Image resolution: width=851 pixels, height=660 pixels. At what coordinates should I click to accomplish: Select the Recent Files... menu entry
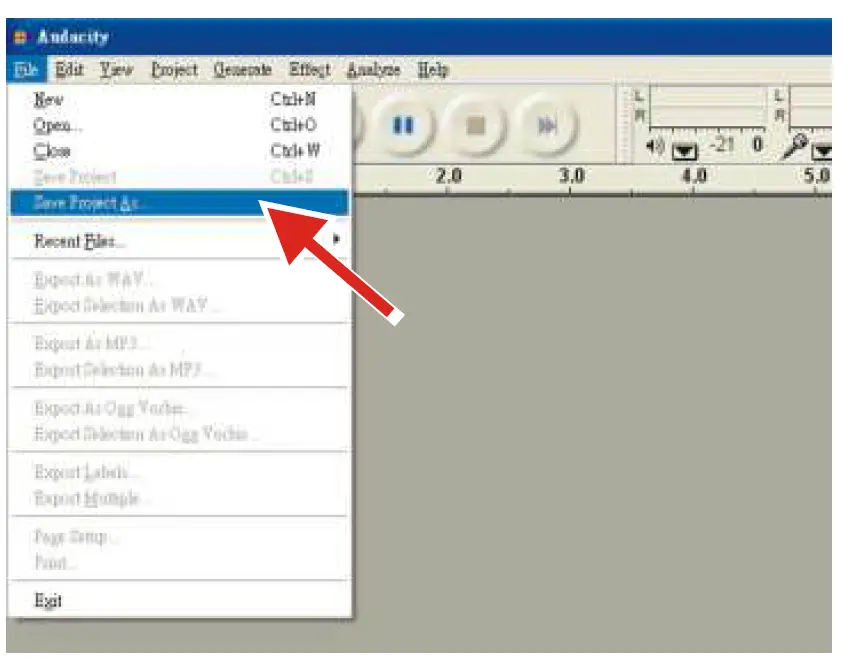click(179, 240)
